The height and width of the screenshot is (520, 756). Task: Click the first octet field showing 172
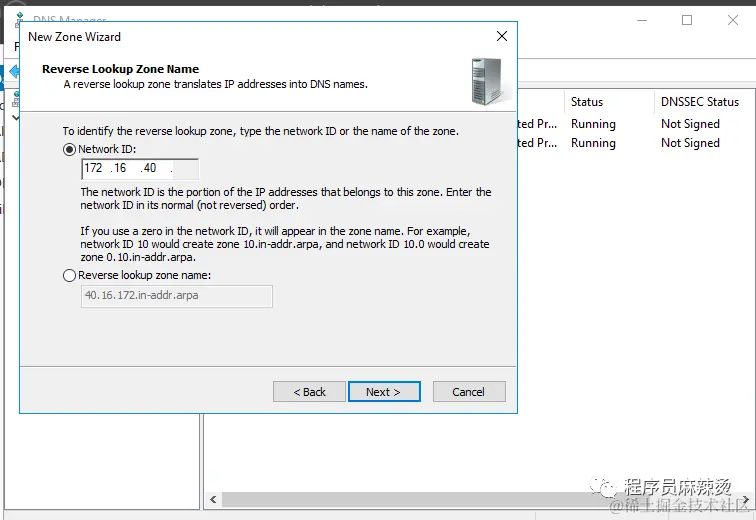tap(94, 168)
